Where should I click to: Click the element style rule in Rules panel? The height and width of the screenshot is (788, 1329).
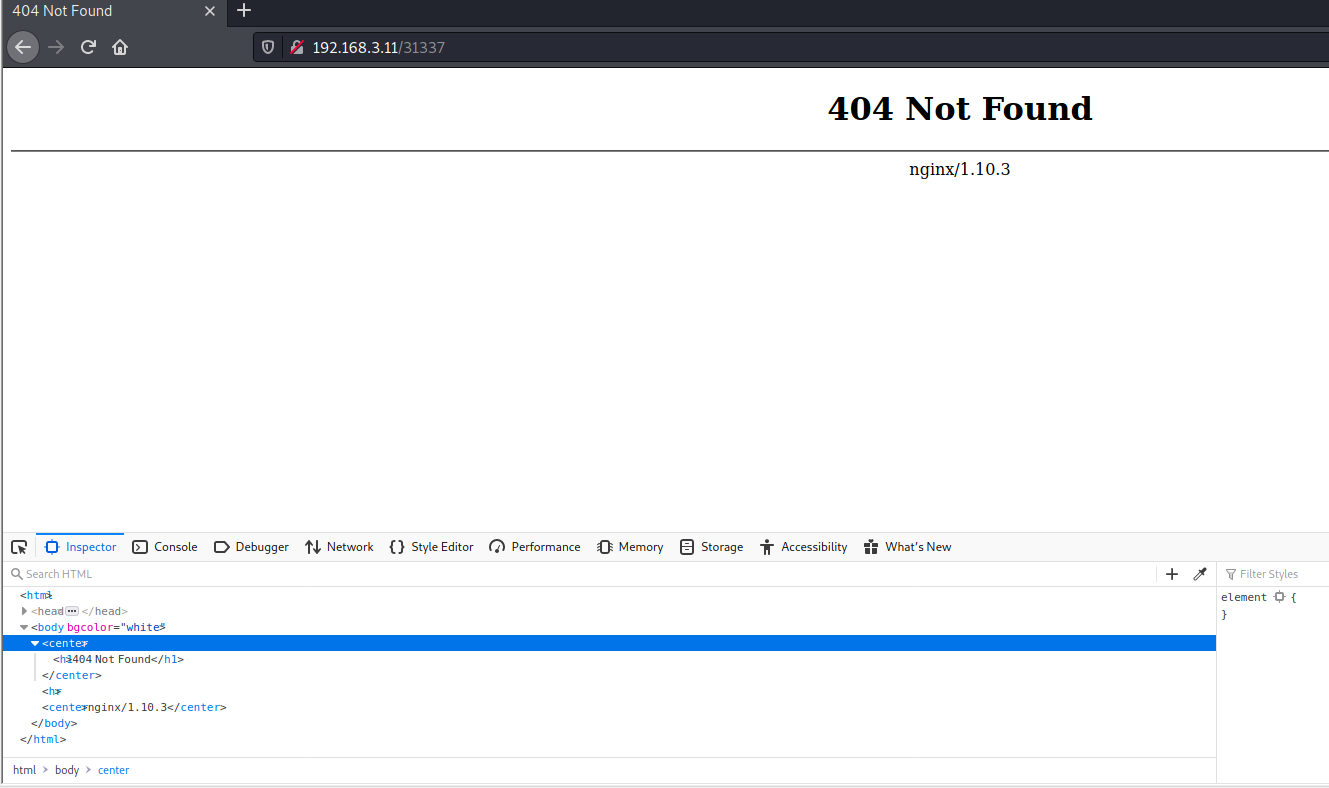pos(1243,596)
